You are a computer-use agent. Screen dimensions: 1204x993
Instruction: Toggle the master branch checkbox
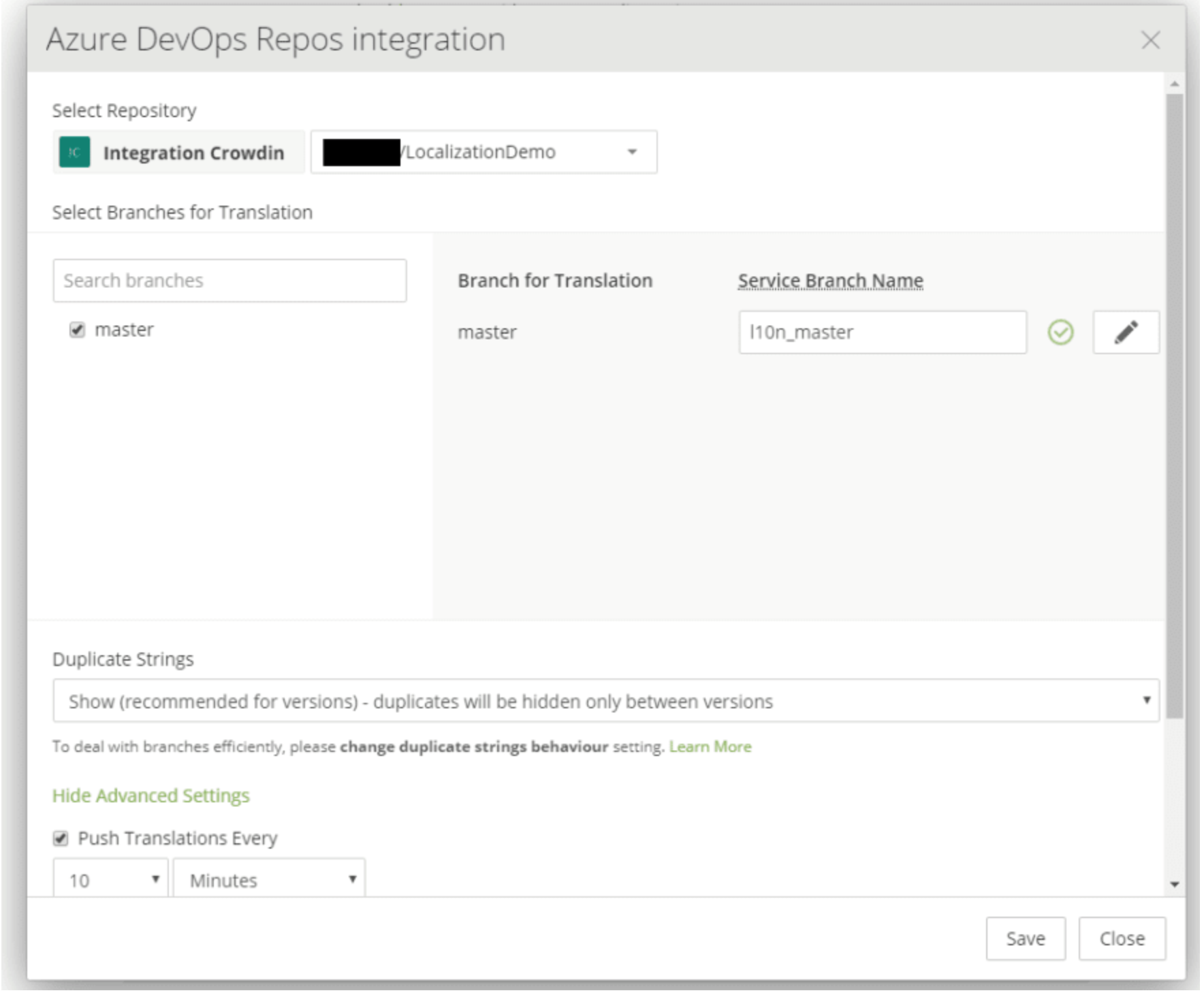pyautogui.click(x=77, y=330)
